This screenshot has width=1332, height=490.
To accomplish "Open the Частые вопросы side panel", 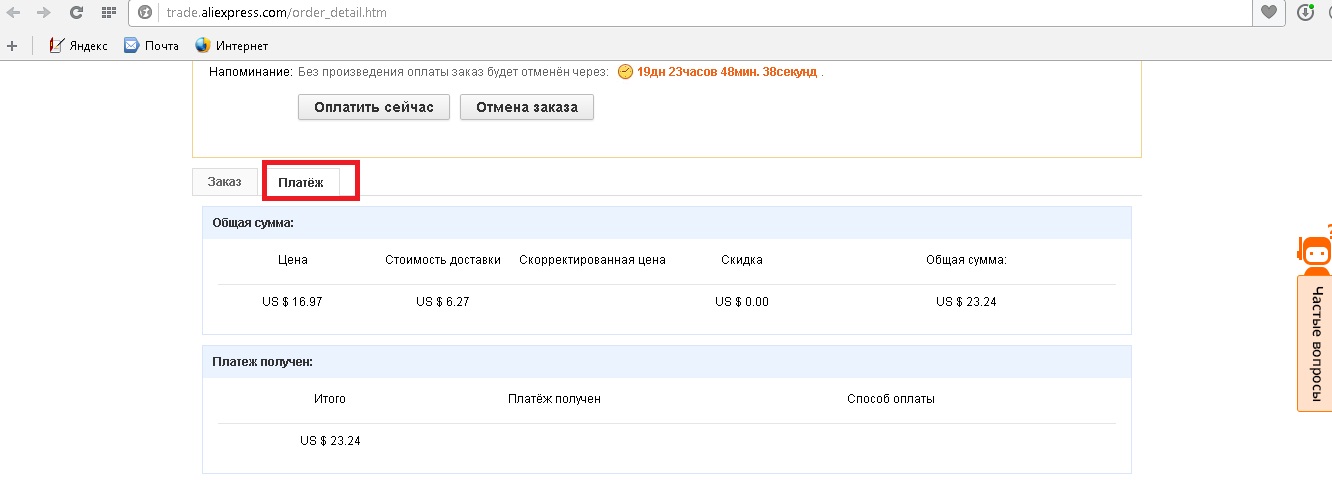I will point(1315,343).
